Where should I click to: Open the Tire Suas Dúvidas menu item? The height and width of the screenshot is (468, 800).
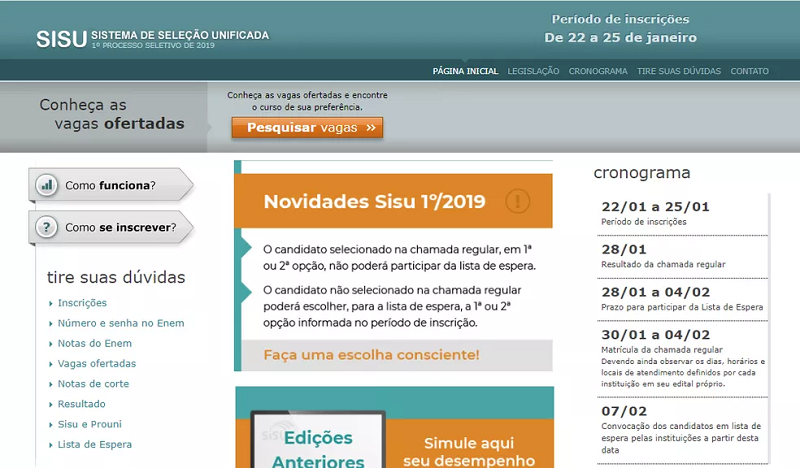tap(679, 71)
